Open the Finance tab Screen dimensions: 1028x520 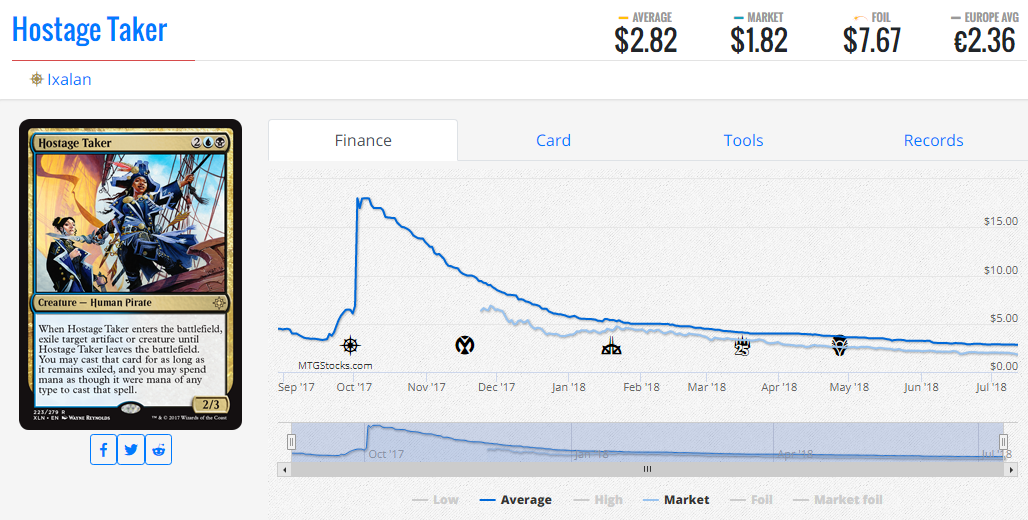363,140
